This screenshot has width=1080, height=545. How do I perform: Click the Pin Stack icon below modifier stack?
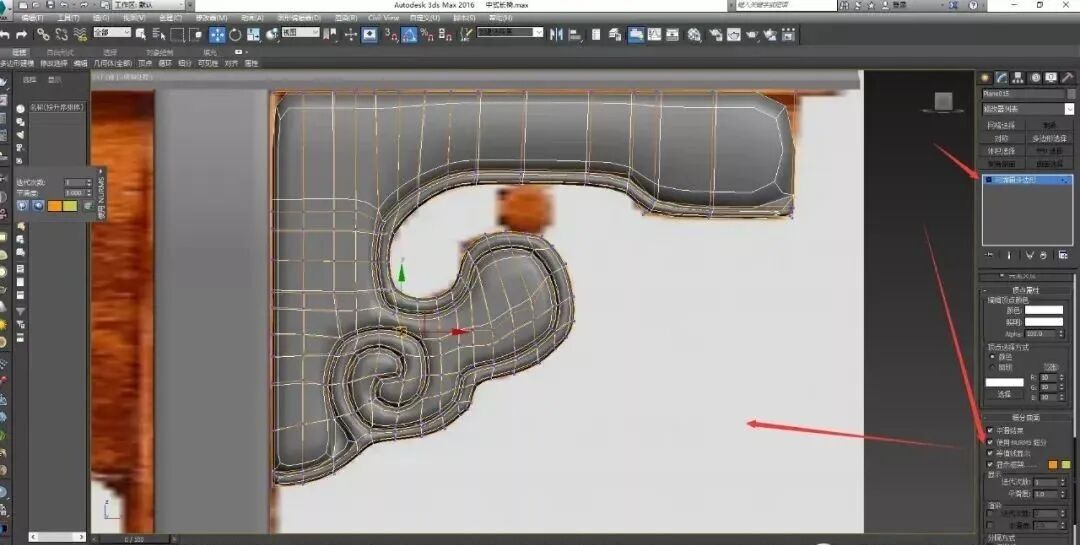coord(990,255)
